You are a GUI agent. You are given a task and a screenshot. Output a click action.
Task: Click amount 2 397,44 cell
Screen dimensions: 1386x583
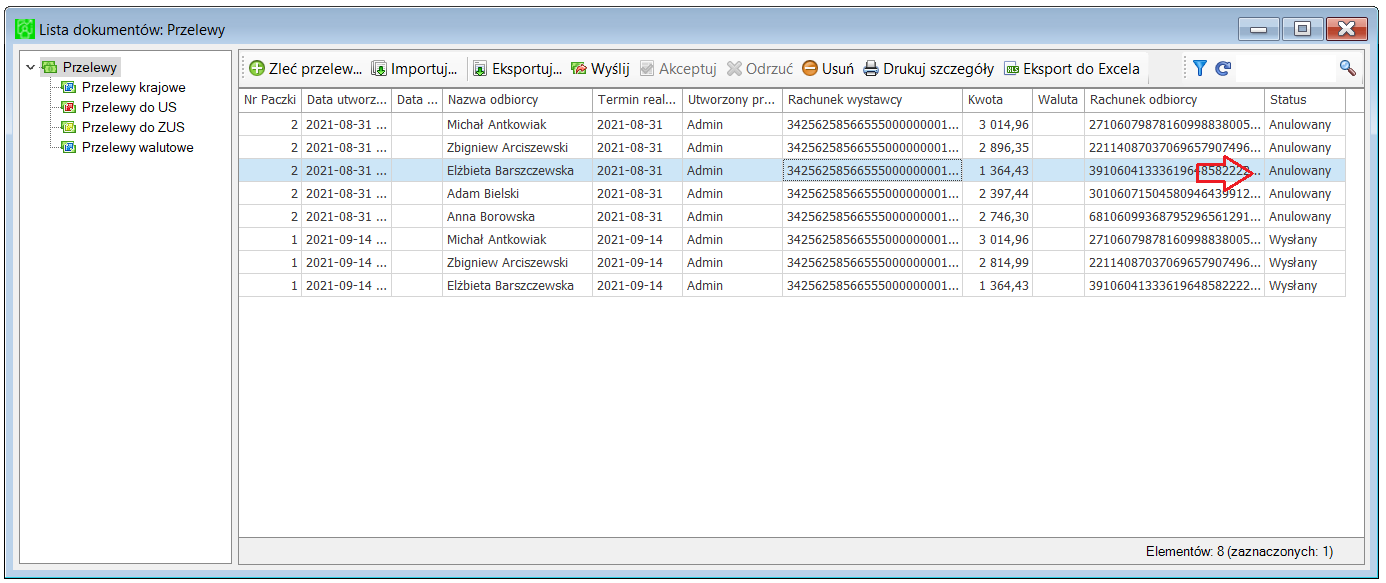point(997,194)
